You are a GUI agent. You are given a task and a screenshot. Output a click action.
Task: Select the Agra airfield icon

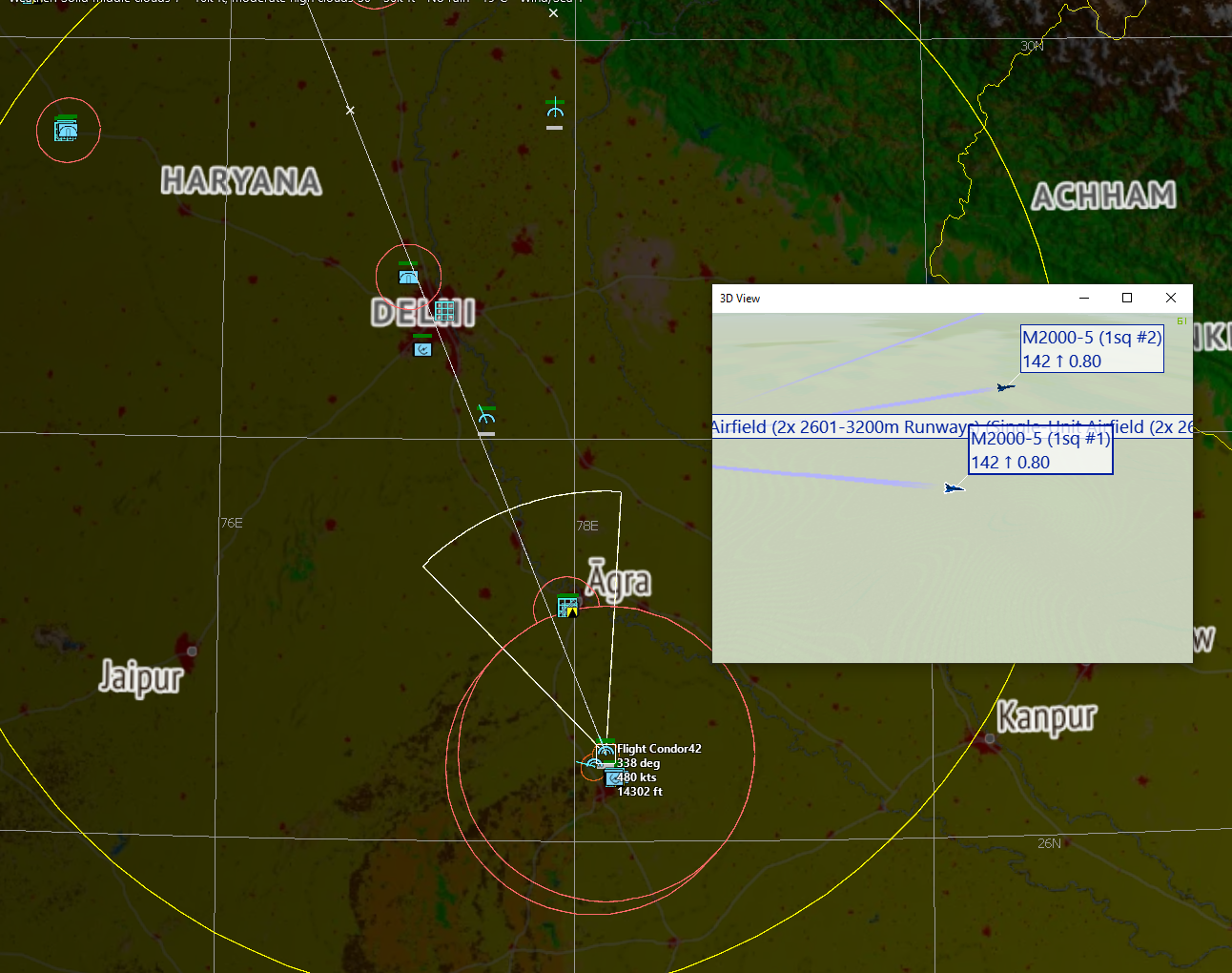pos(567,606)
